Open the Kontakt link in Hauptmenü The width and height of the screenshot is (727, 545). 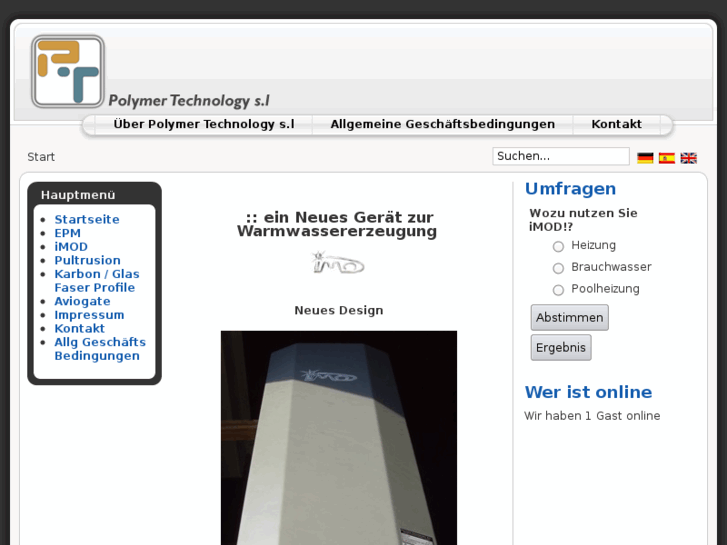tap(79, 328)
